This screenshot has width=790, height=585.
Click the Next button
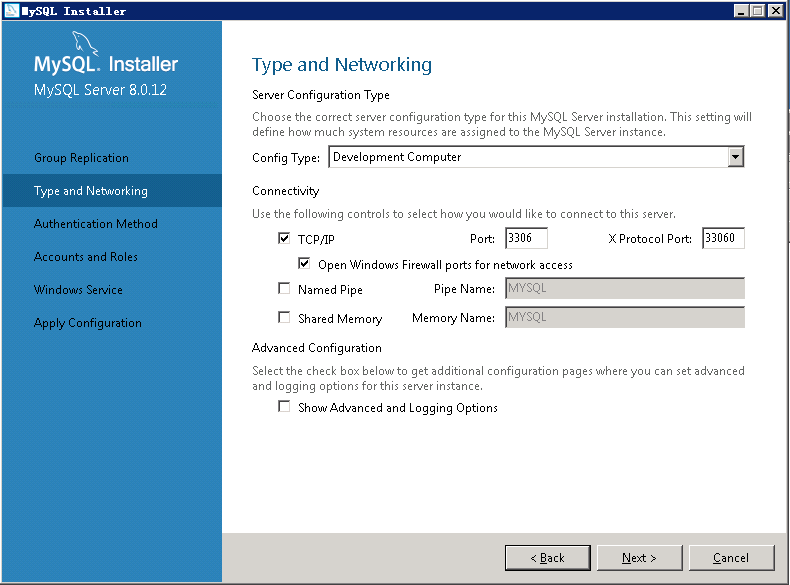[x=639, y=558]
